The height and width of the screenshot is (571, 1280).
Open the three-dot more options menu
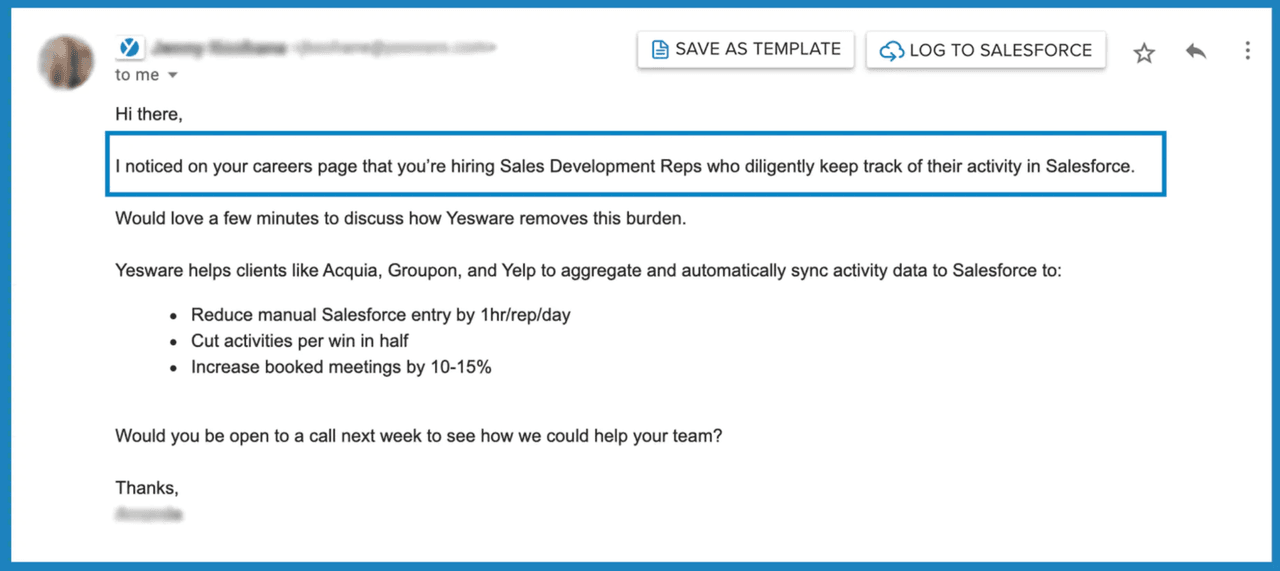[1247, 51]
